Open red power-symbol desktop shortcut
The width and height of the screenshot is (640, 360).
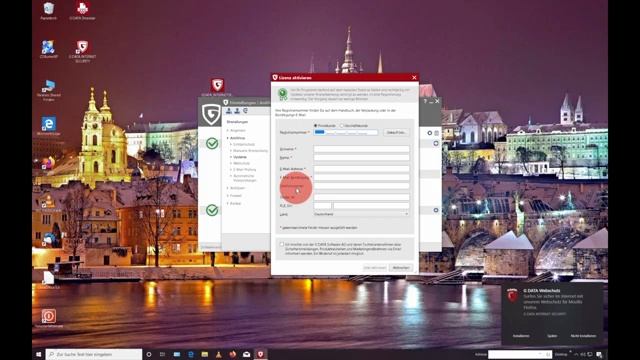(49, 318)
